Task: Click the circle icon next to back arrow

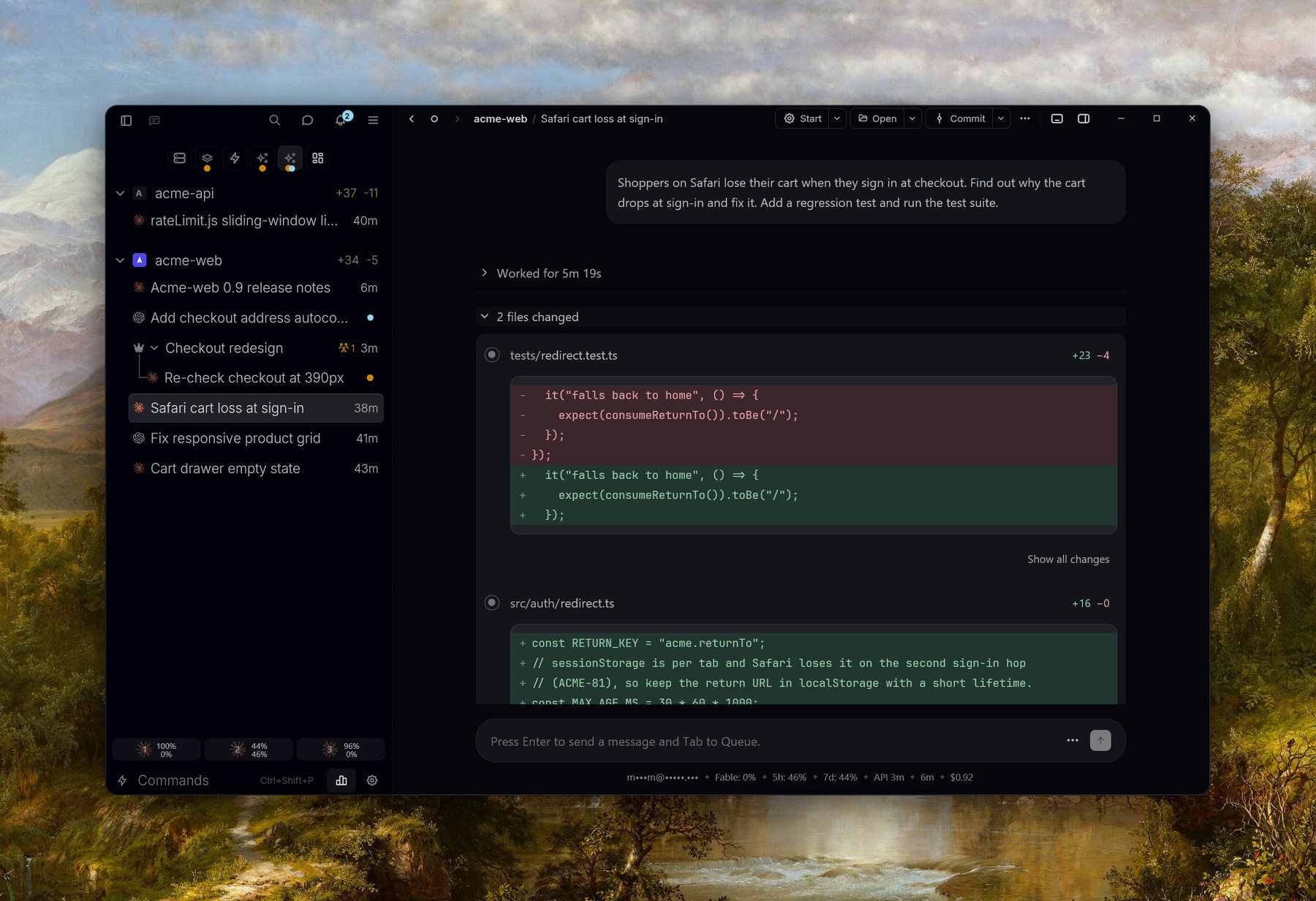Action: coord(434,118)
